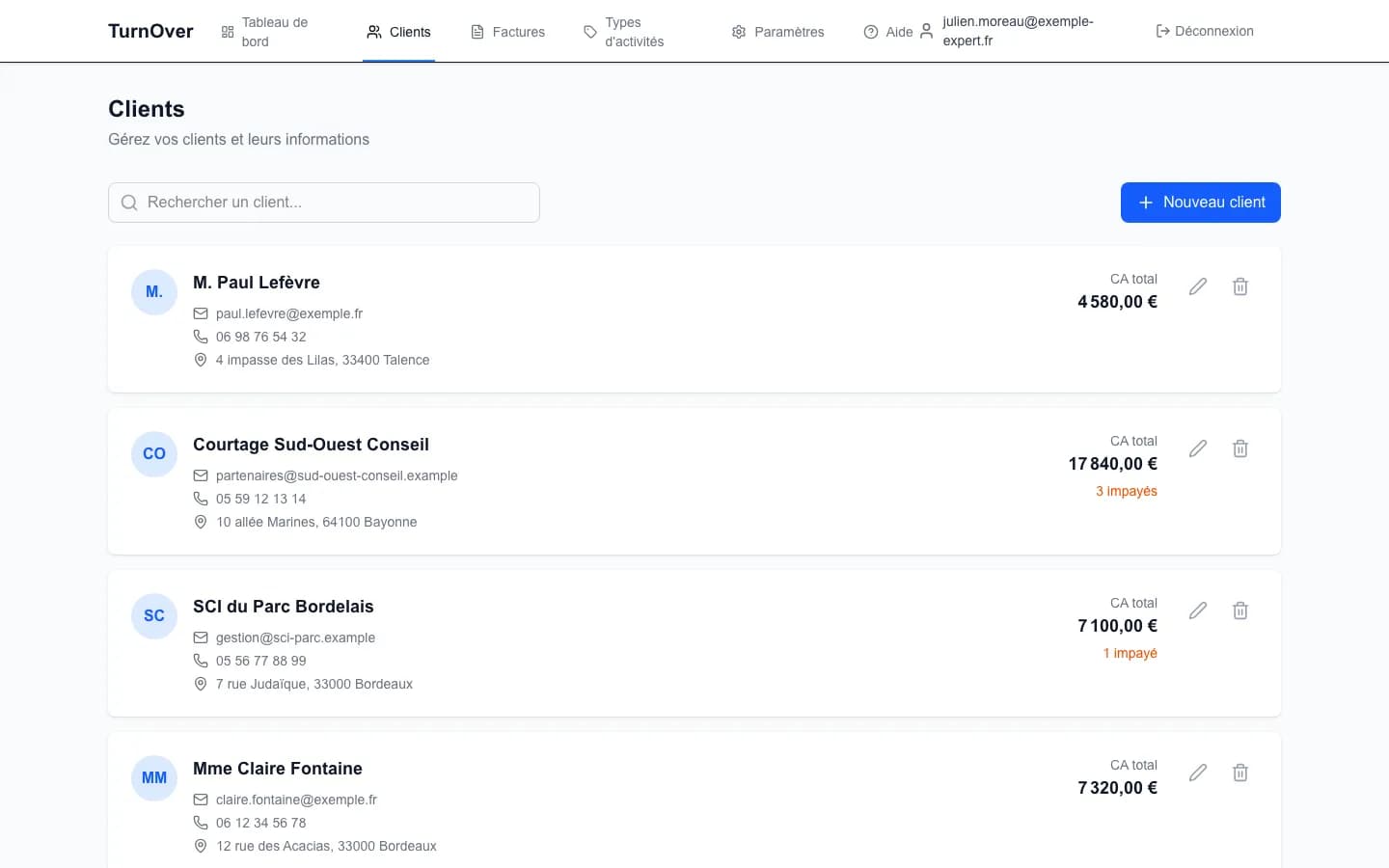Select the Clients navigation tab
The height and width of the screenshot is (868, 1389).
(x=398, y=32)
